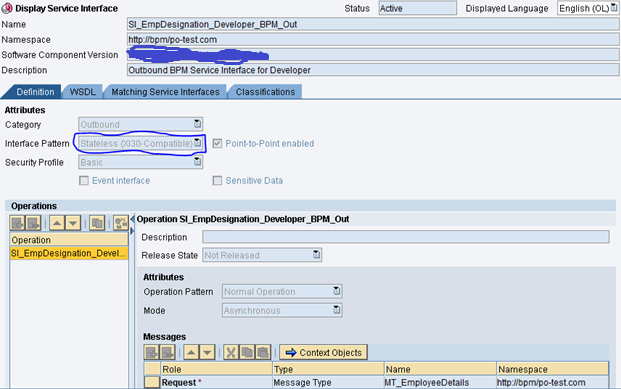Move message down in Messages toolbar
Viewport: 621px width, 389px height.
207,352
